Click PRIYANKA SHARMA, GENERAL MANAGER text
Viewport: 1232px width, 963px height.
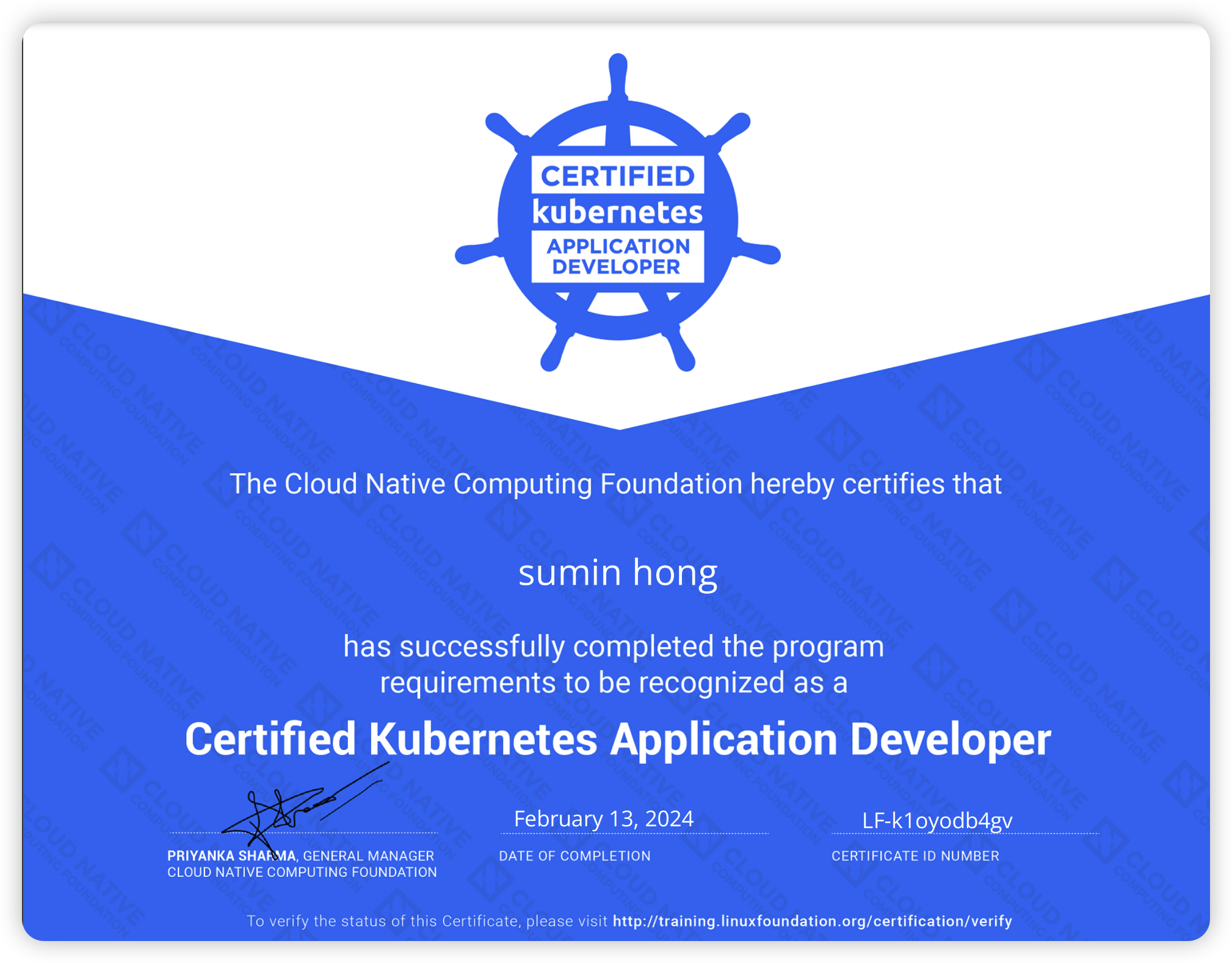point(300,856)
